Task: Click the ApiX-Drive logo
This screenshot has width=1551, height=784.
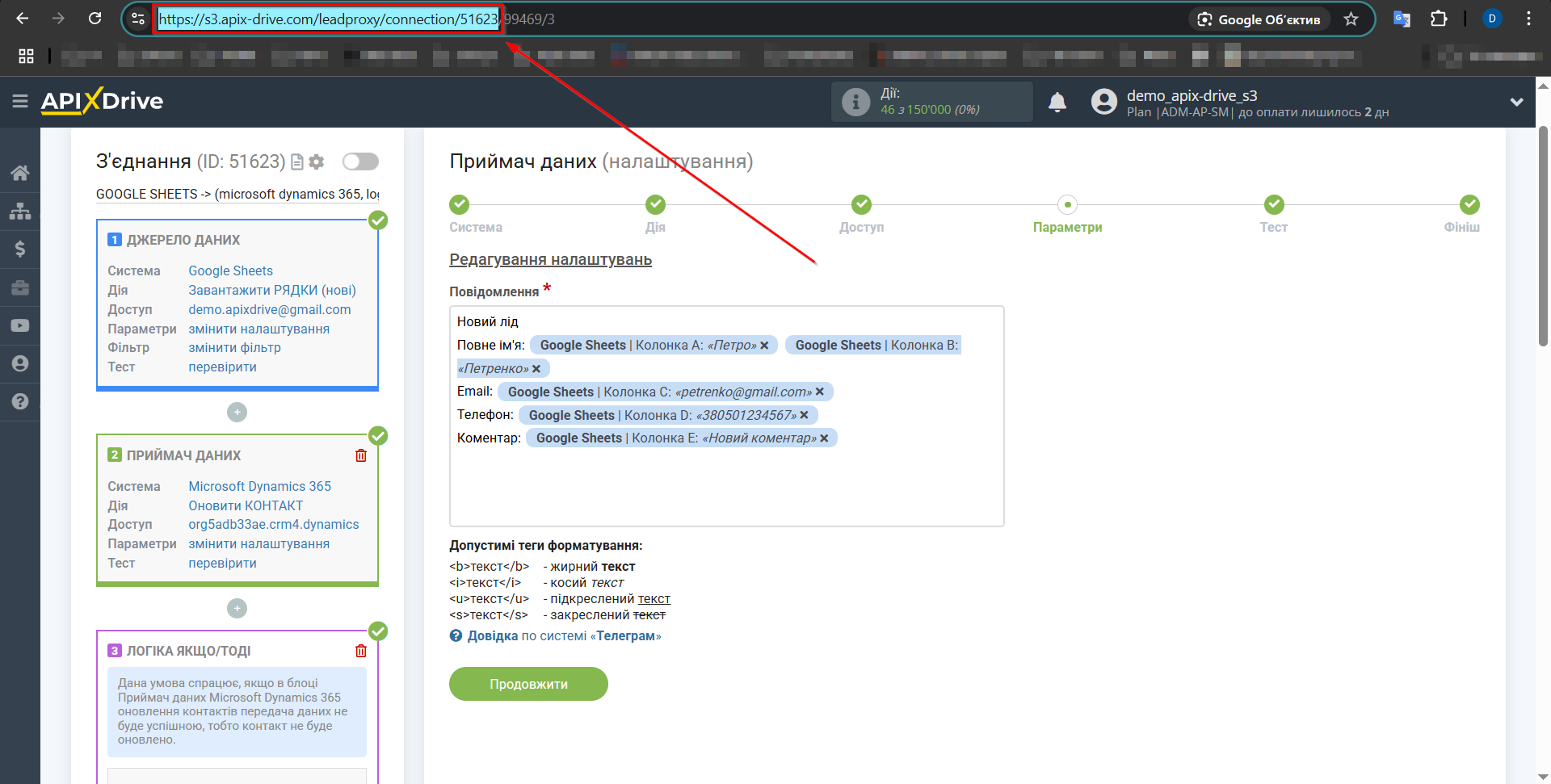Action: tap(102, 101)
